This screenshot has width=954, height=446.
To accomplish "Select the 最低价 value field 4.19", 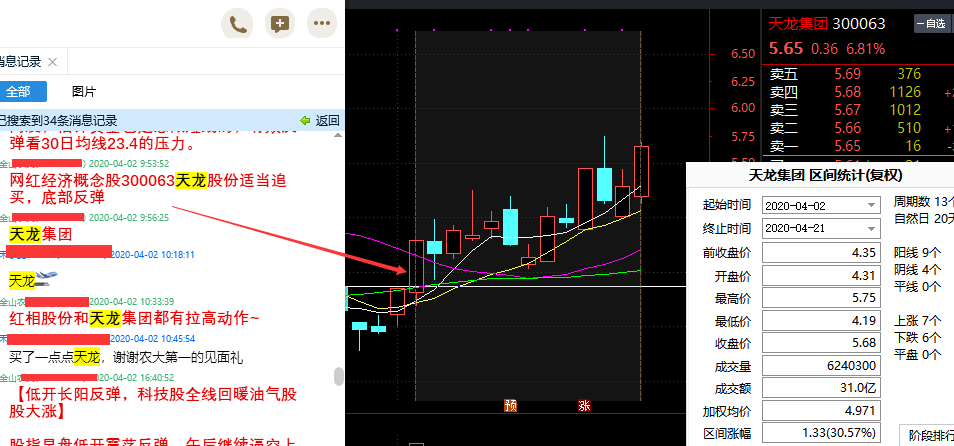I will pyautogui.click(x=821, y=321).
